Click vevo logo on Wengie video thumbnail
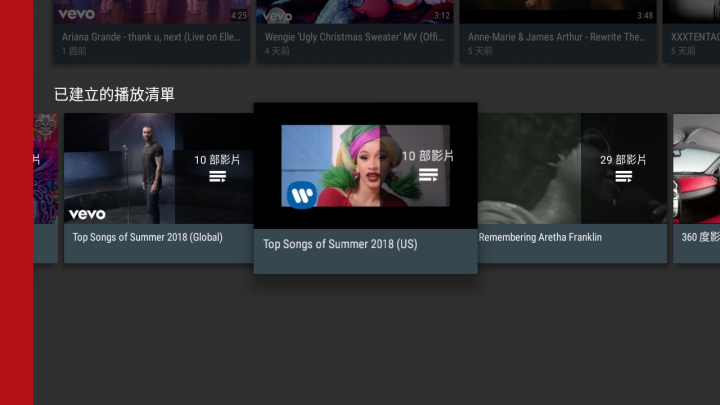This screenshot has height=405, width=720. point(277,17)
